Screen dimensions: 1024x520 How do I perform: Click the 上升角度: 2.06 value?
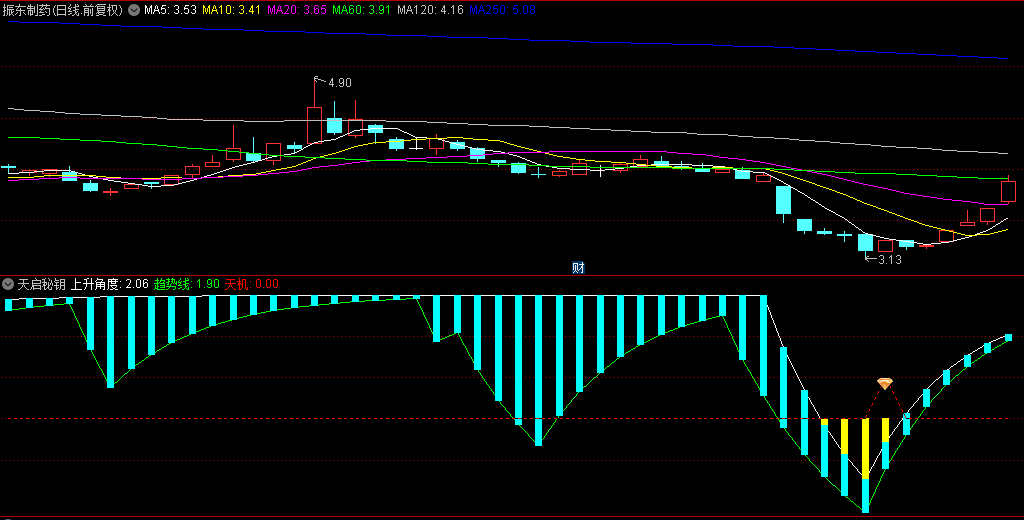pyautogui.click(x=110, y=284)
